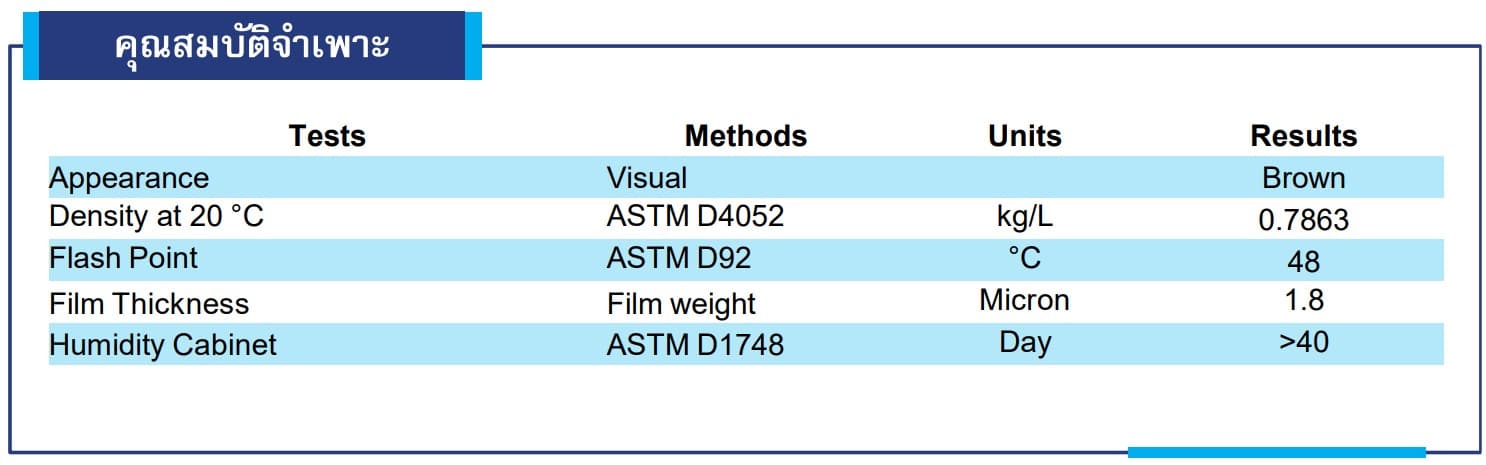Click the Units column header
The width and height of the screenshot is (1486, 465).
tap(1024, 136)
